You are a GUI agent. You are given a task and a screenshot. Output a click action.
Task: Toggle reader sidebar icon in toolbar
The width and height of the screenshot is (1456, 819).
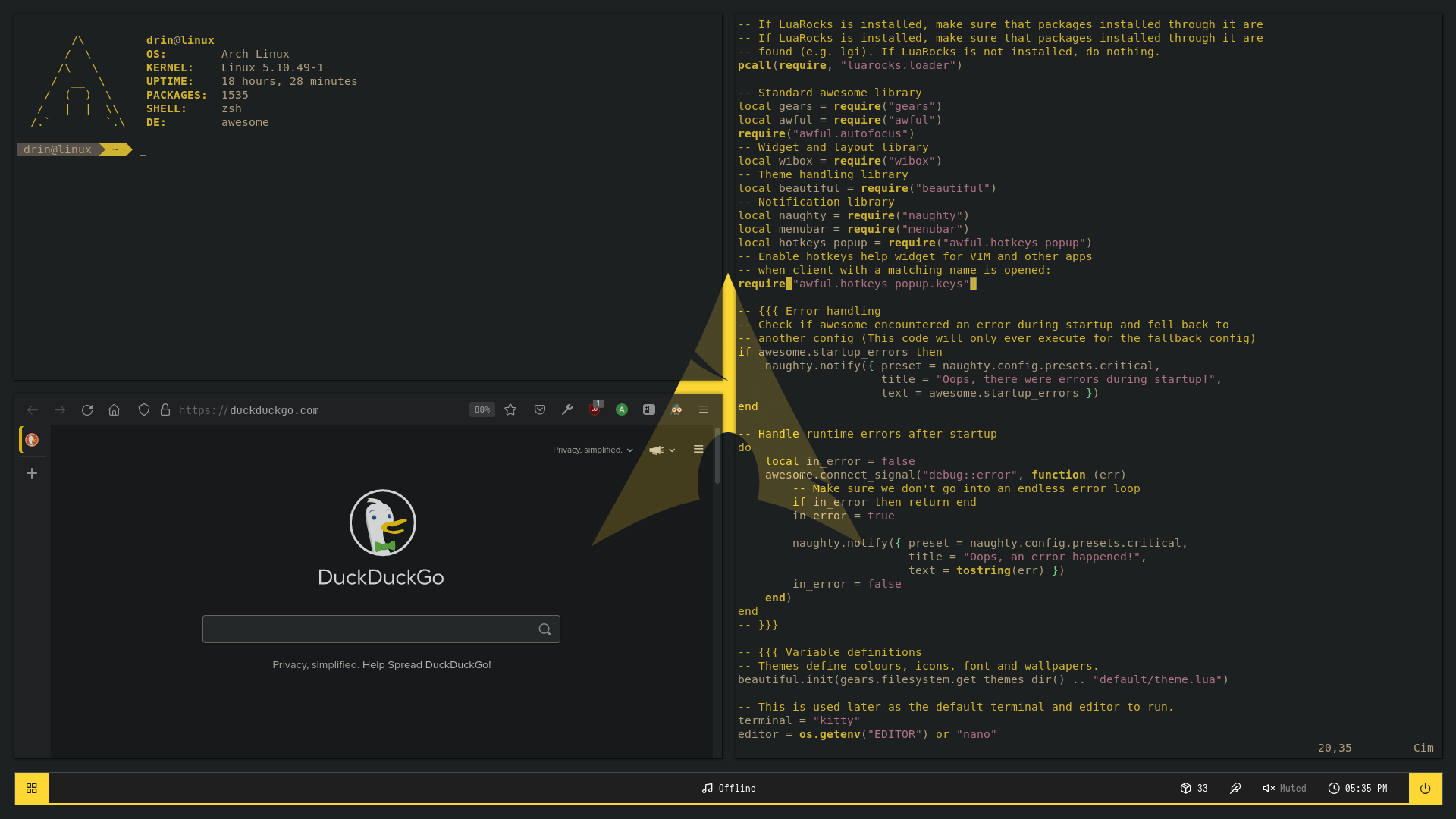[x=648, y=409]
